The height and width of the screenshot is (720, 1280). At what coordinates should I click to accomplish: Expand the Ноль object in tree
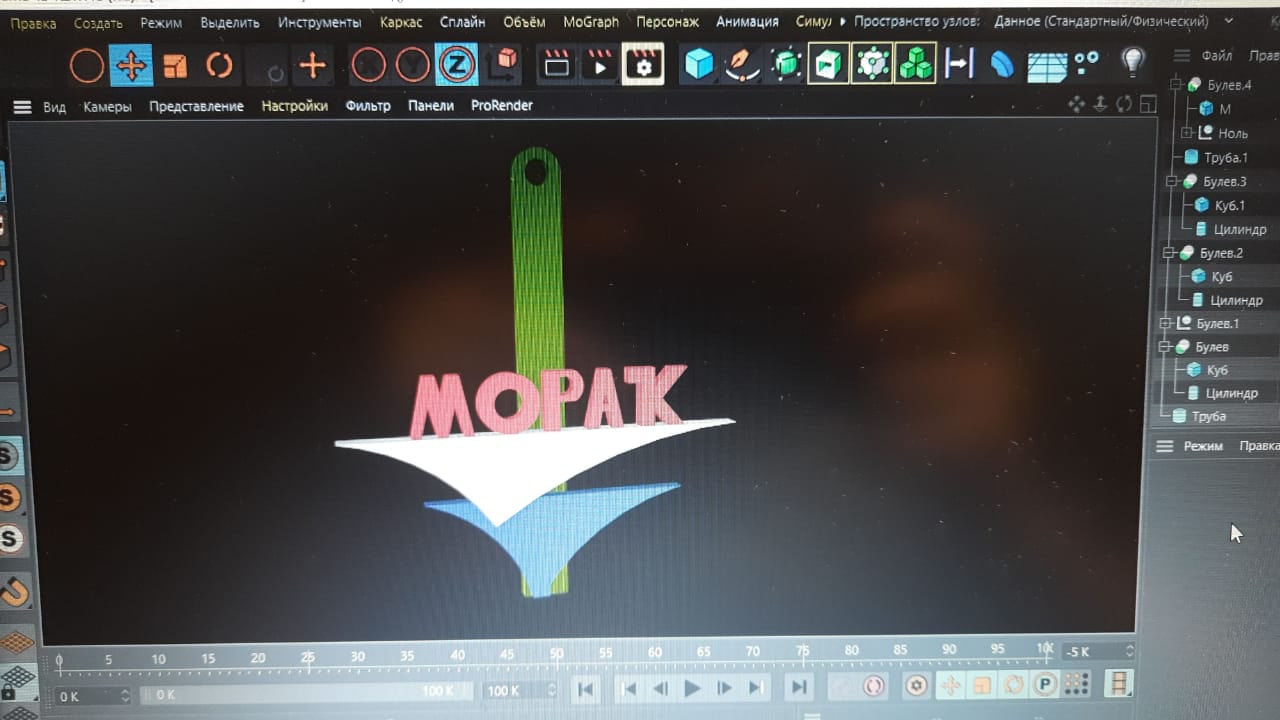pos(1187,133)
